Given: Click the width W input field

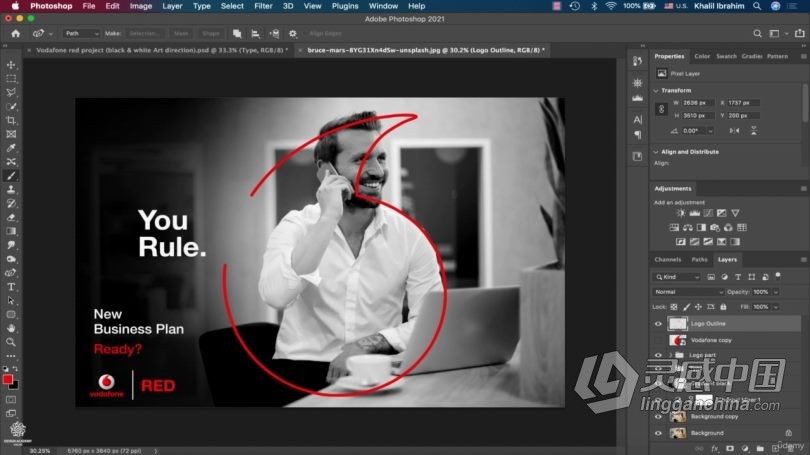Looking at the screenshot, I should pyautogui.click(x=697, y=103).
